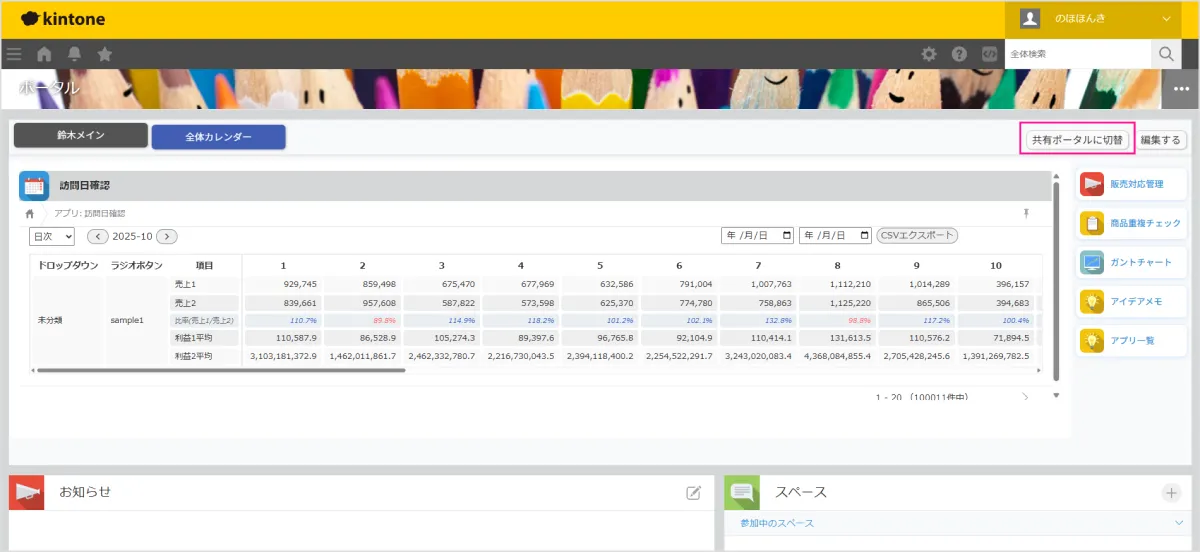1200x552 pixels.
Task: Switch to the 鈴木メイン tab
Action: coord(81,135)
